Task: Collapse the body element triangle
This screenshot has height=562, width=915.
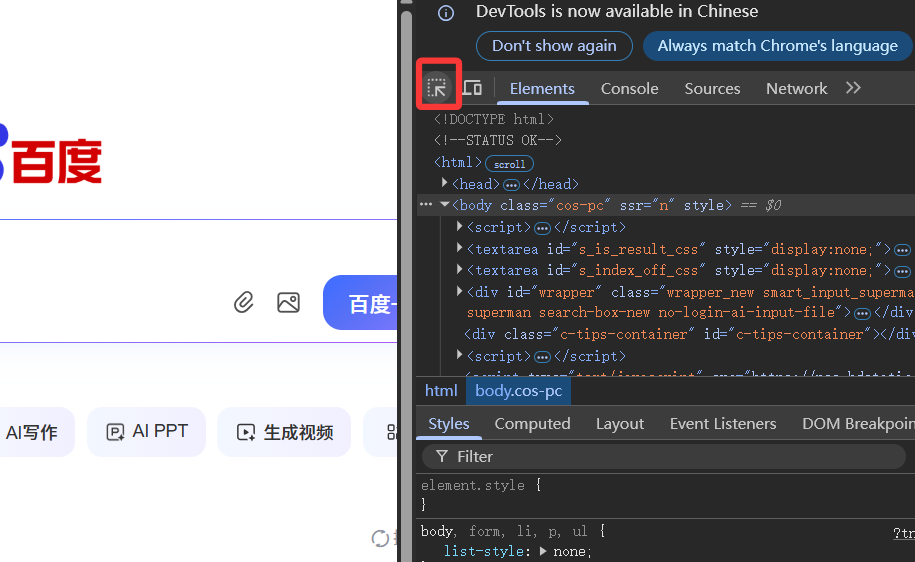Action: coord(445,205)
